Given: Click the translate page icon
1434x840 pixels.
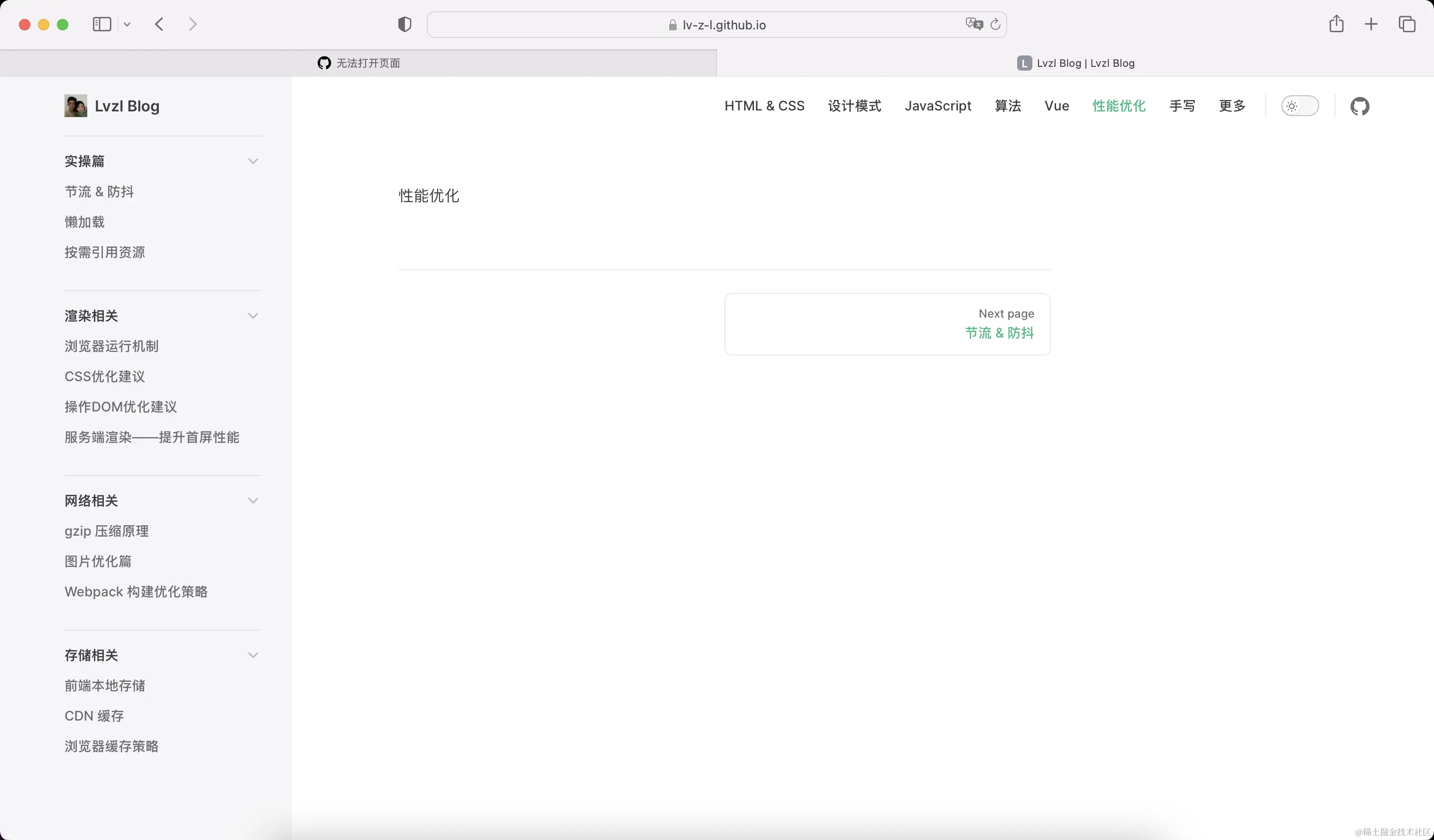Looking at the screenshot, I should pos(974,25).
